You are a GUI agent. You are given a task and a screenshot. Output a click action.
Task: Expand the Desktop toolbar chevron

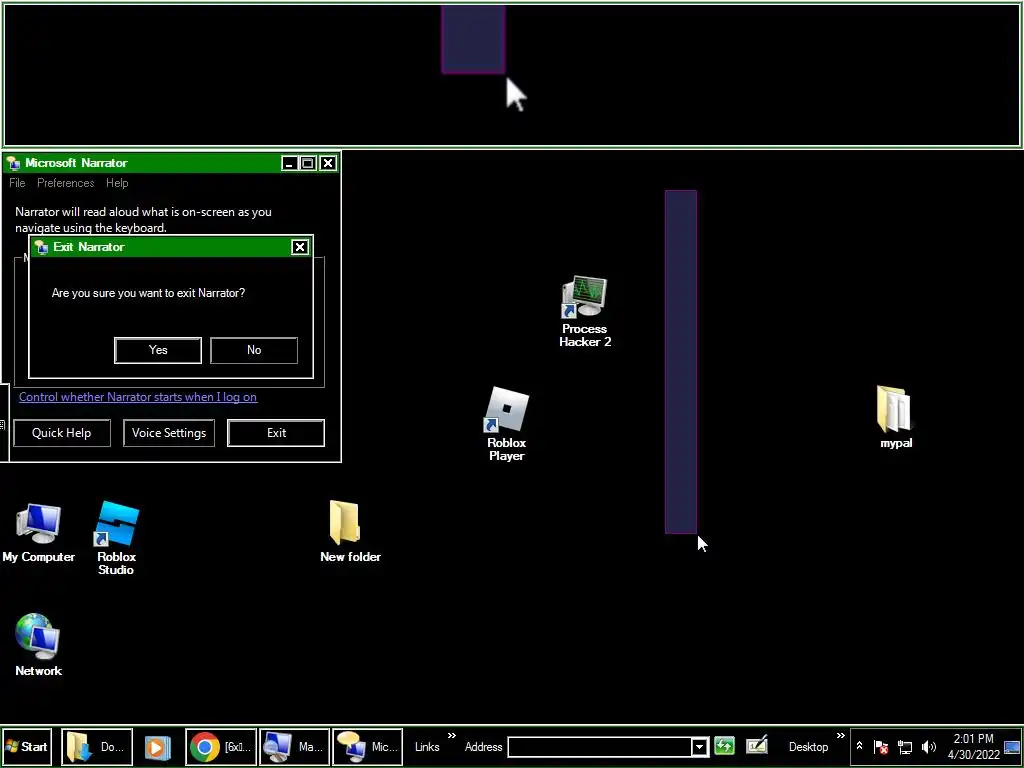840,737
